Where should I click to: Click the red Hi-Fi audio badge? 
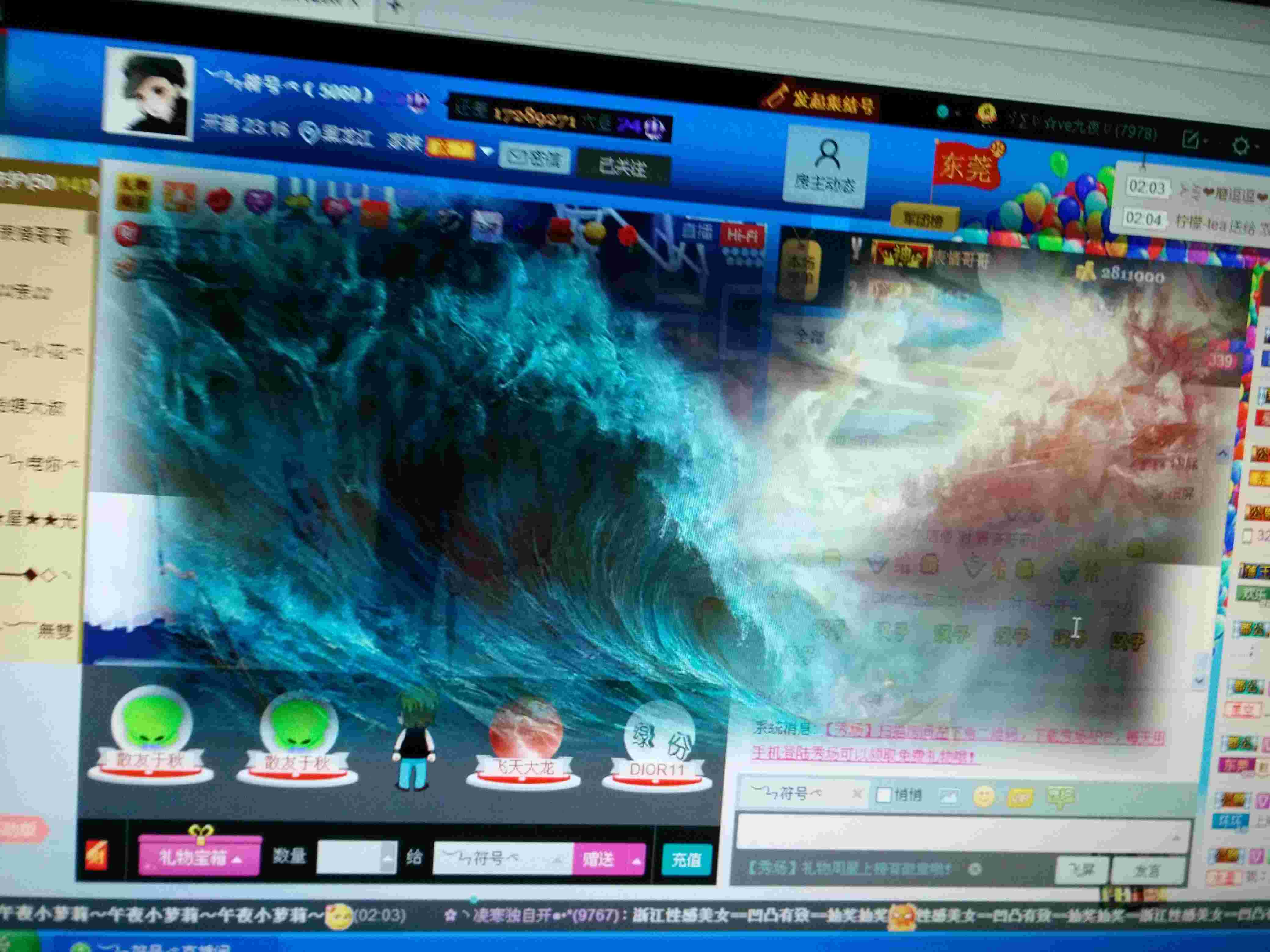tap(743, 236)
